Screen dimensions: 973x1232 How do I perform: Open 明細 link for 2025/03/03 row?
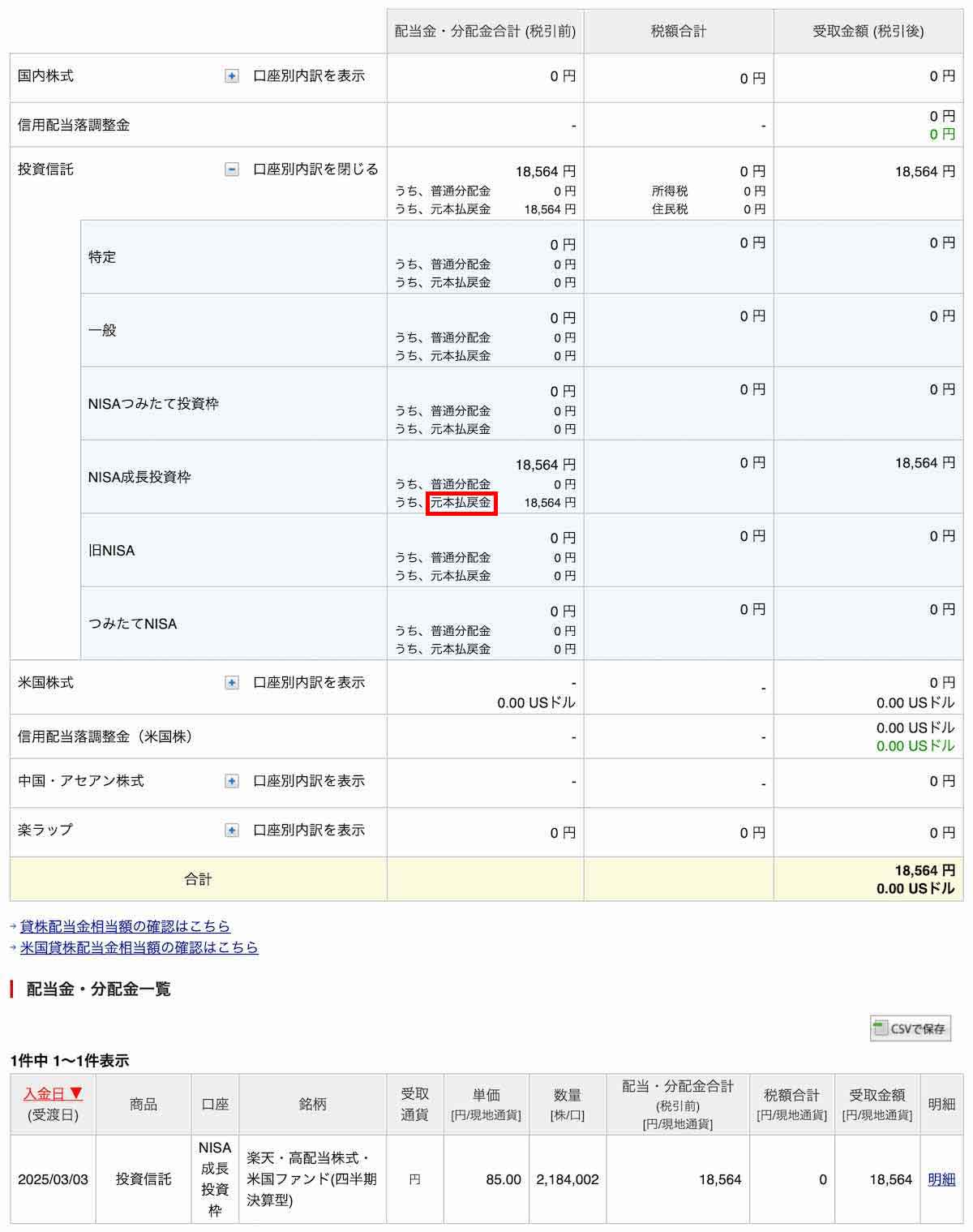pos(941,1179)
